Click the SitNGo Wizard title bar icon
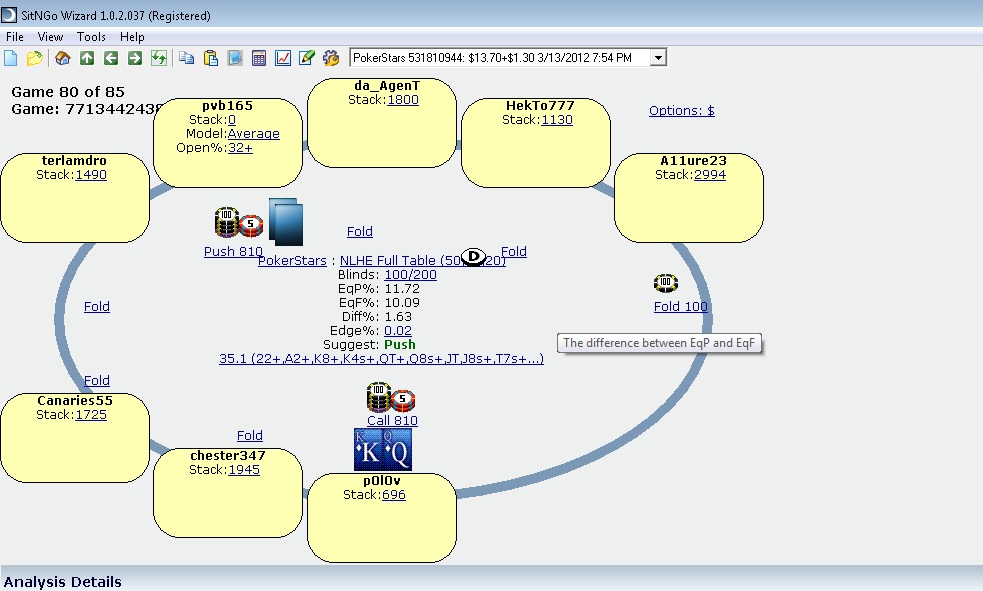This screenshot has width=983, height=591. tap(9, 14)
